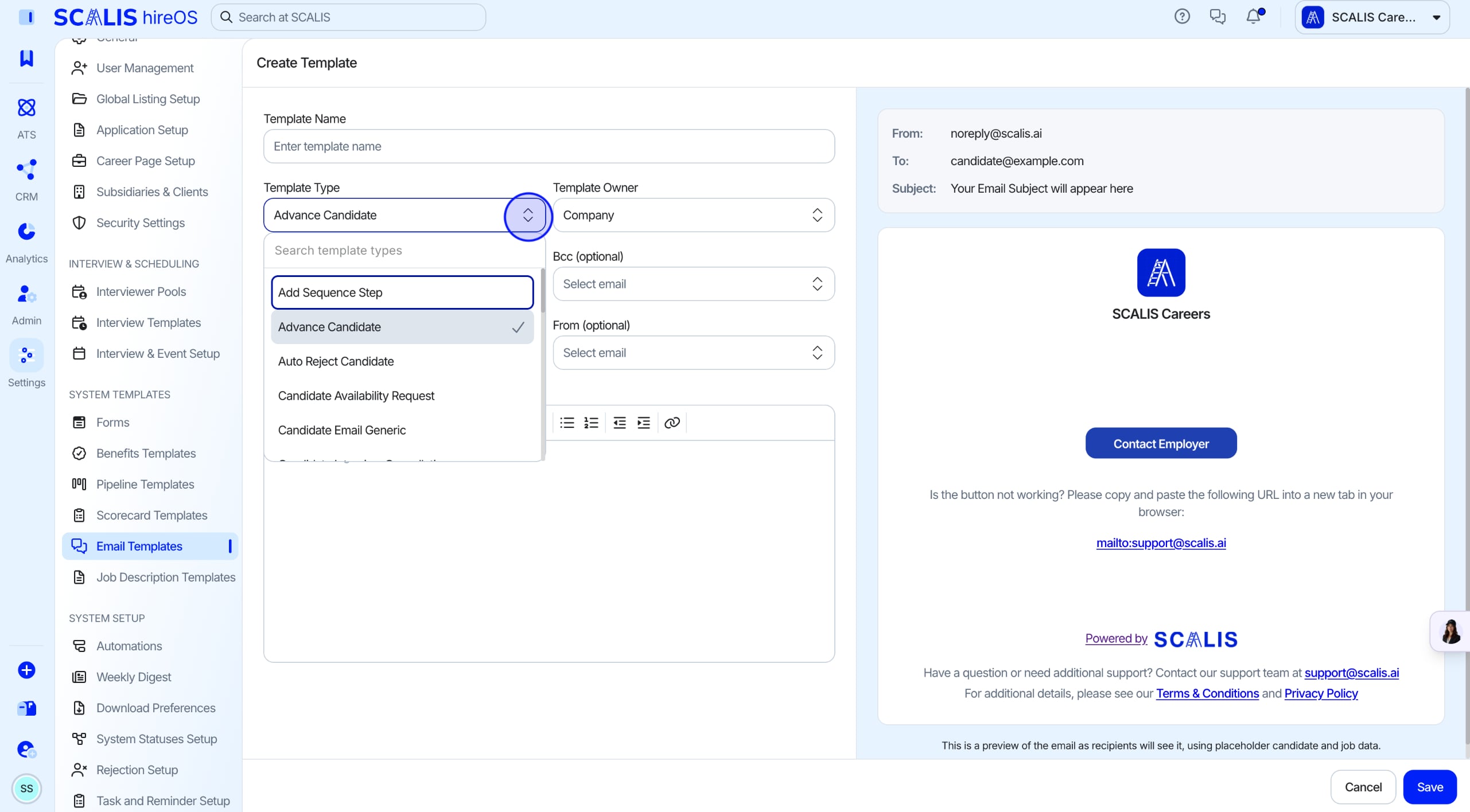The image size is (1470, 812).
Task: Open the ATS module
Action: [26, 118]
